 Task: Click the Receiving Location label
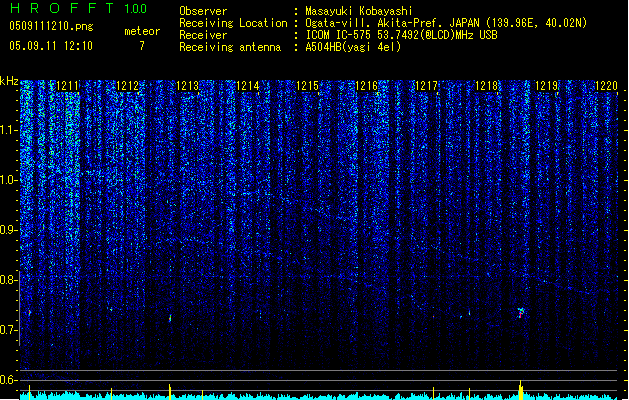[233, 23]
